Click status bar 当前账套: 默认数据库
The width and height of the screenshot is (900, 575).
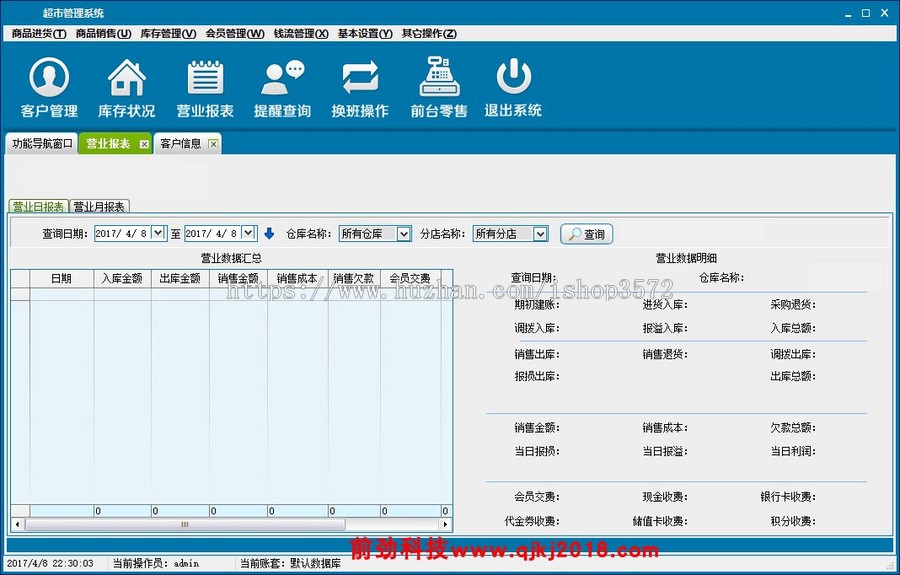(290, 564)
